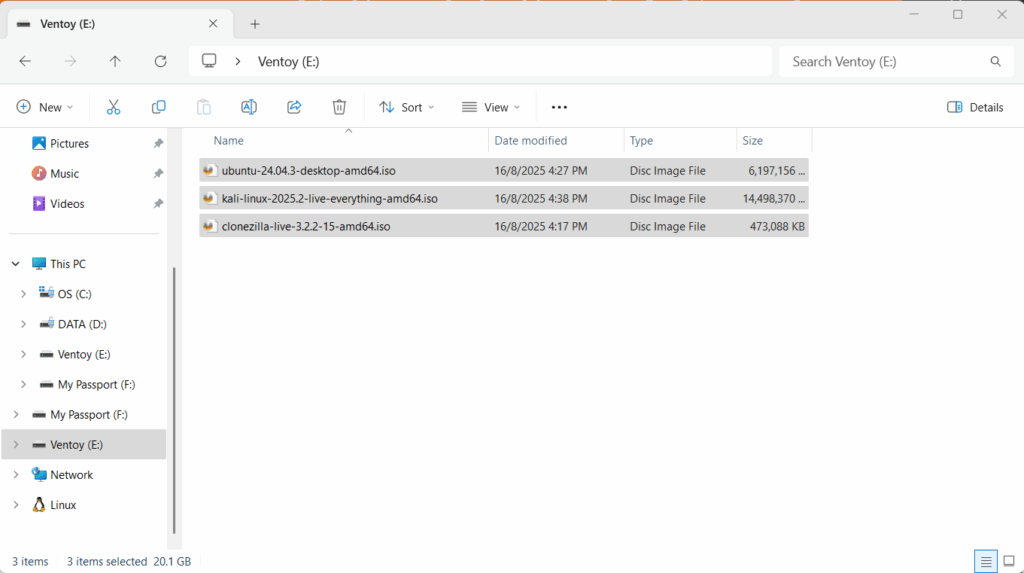Expand the OS (C:) drive tree
The width and height of the screenshot is (1024, 573).
[x=24, y=294]
